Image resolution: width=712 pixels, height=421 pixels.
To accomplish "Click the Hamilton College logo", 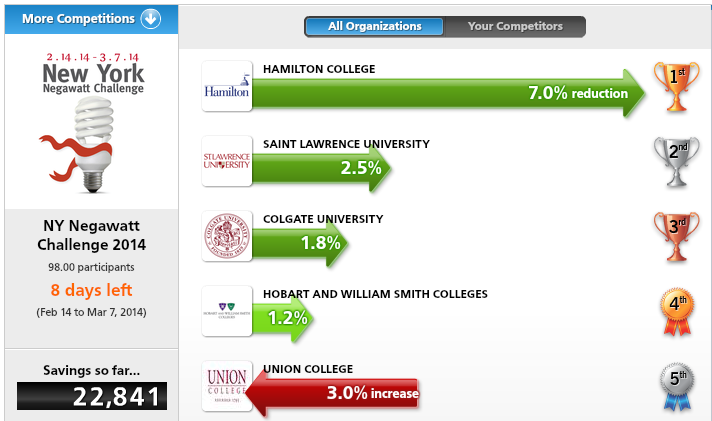I will tap(227, 86).
